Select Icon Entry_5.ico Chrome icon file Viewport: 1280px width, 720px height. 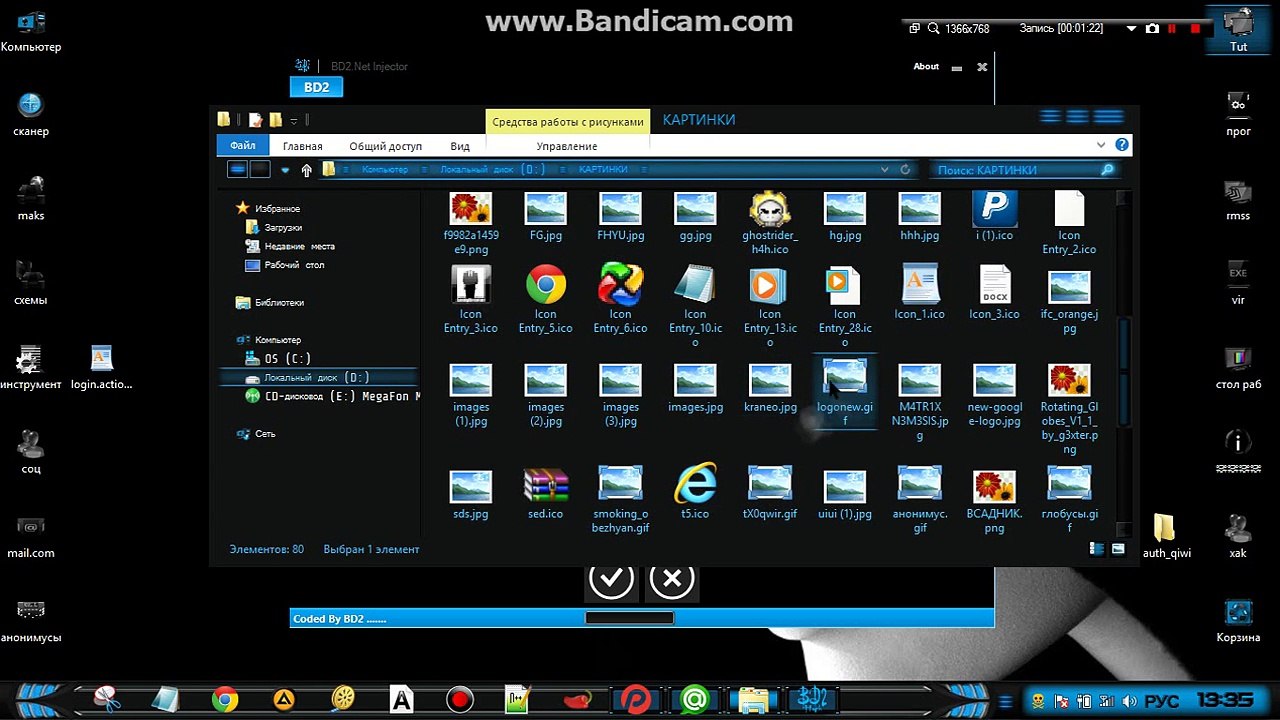point(546,300)
